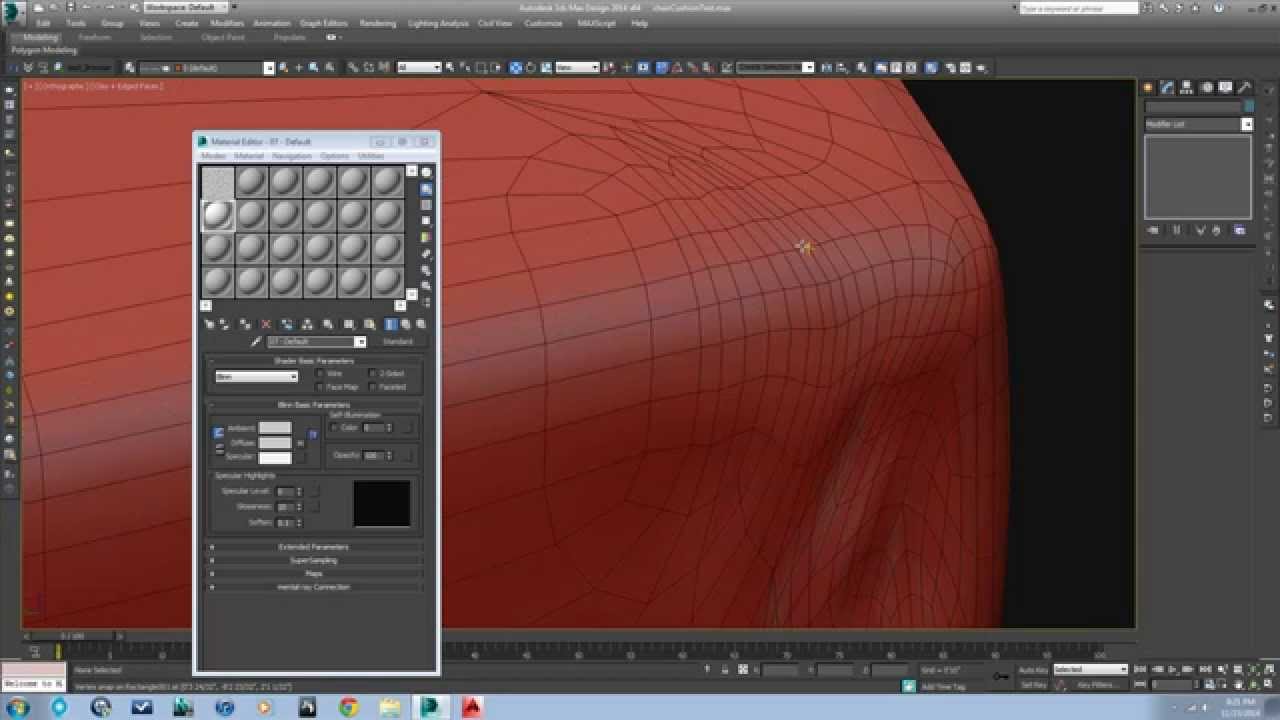This screenshot has height=720, width=1280.
Task: Open the Blinn shader type dropdown
Action: tap(256, 377)
